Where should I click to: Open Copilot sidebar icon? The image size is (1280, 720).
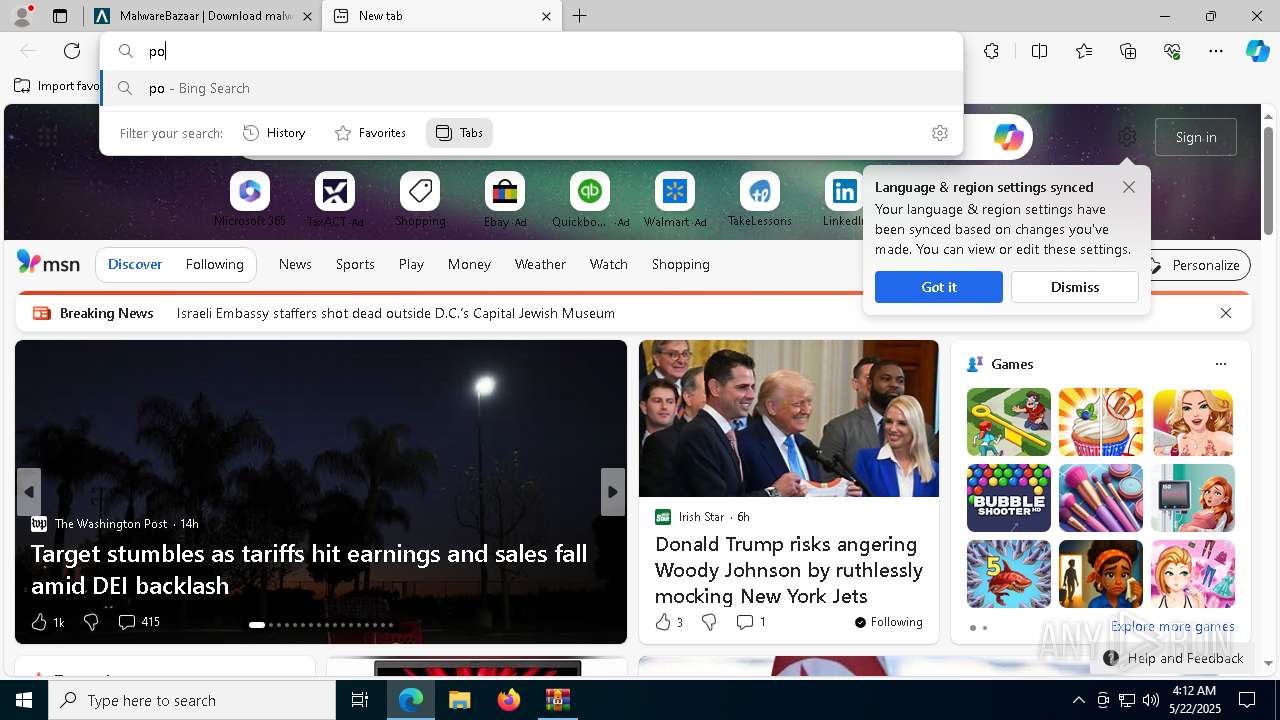[1257, 51]
